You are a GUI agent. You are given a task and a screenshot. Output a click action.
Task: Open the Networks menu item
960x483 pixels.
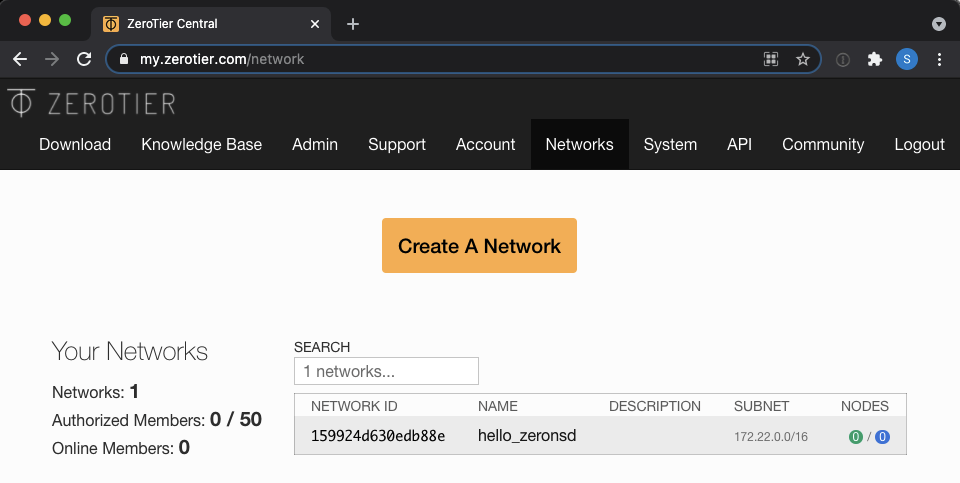pos(579,144)
